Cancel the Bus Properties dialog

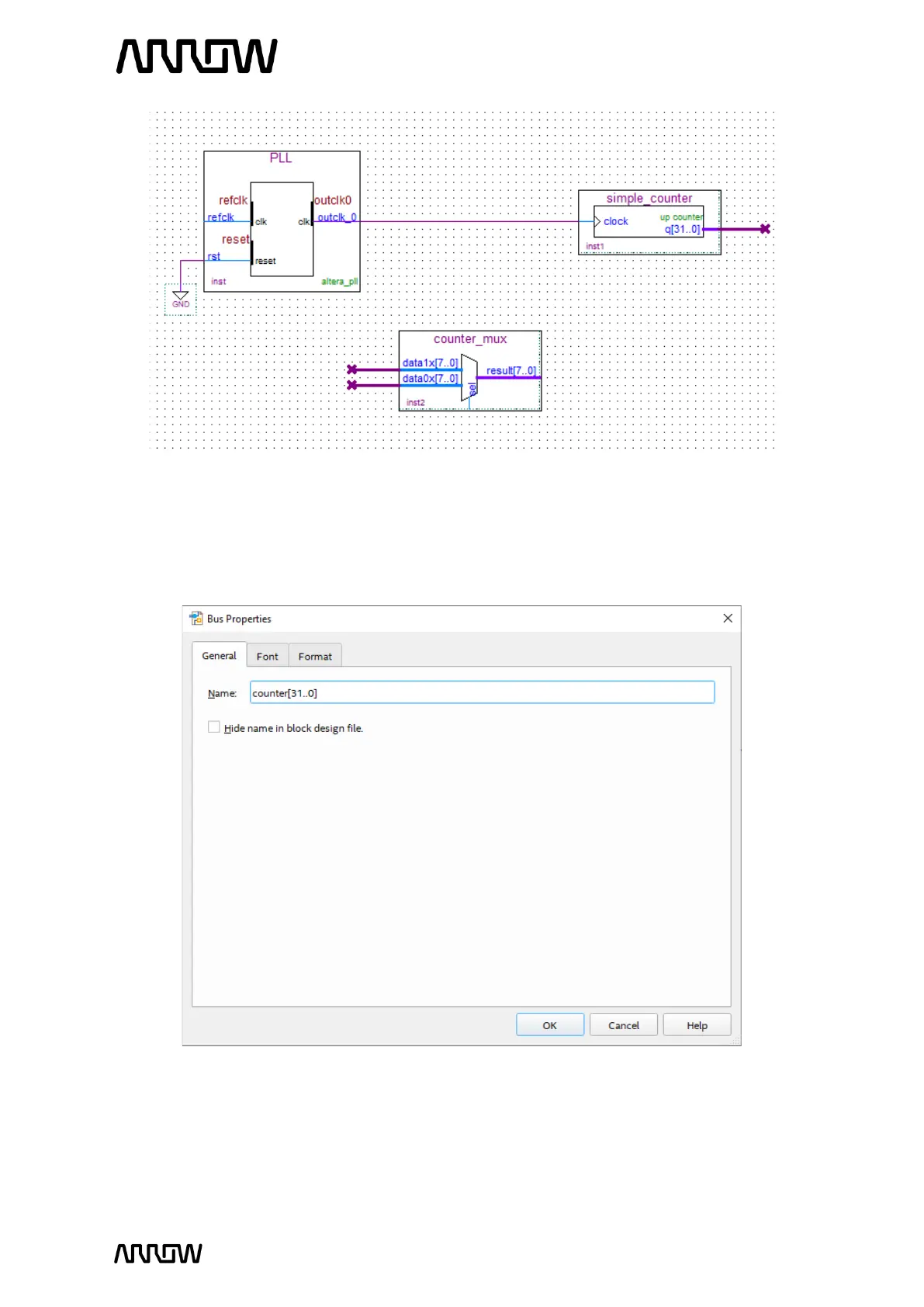[x=624, y=1024]
